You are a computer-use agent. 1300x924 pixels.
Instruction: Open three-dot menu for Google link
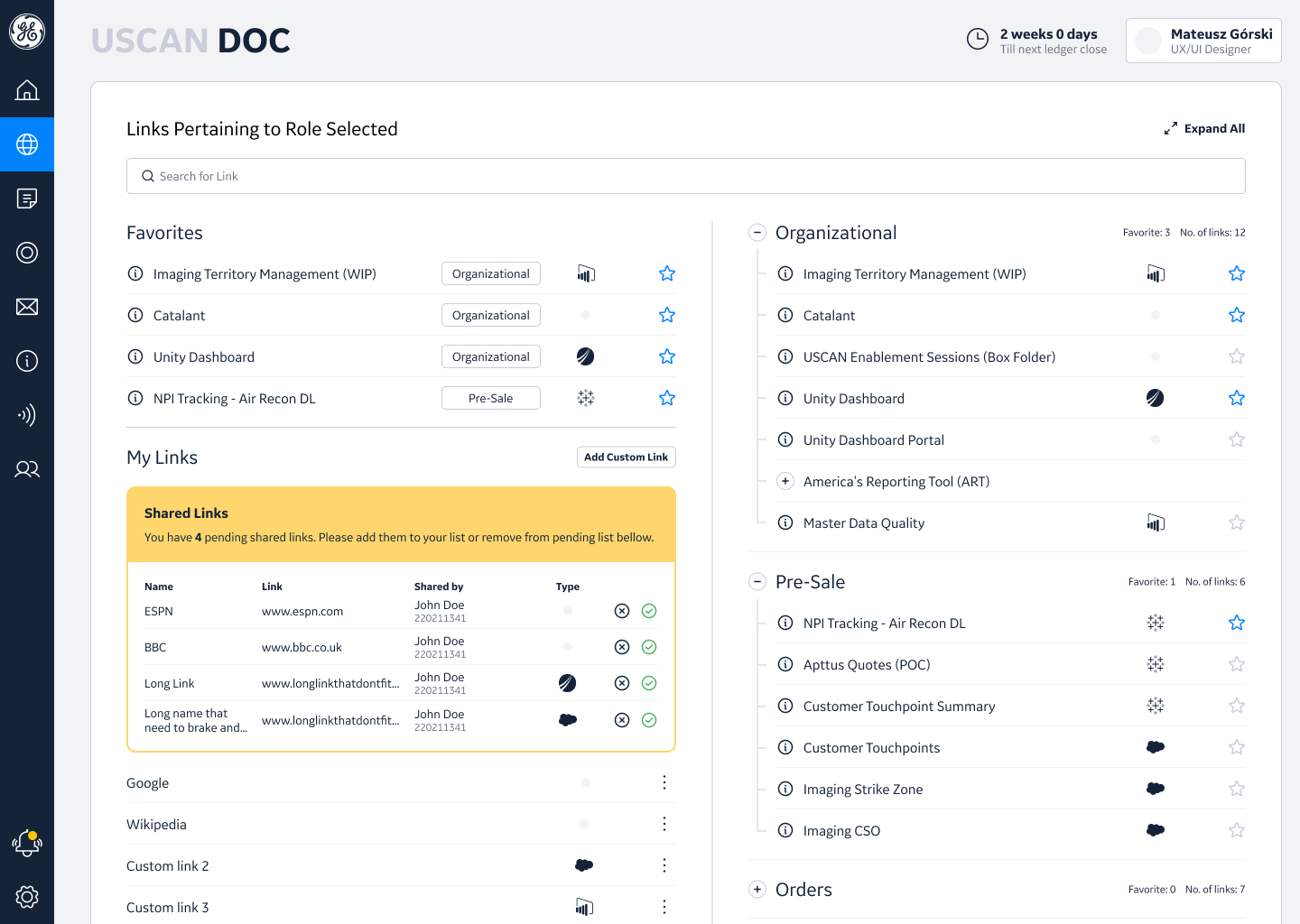click(664, 782)
